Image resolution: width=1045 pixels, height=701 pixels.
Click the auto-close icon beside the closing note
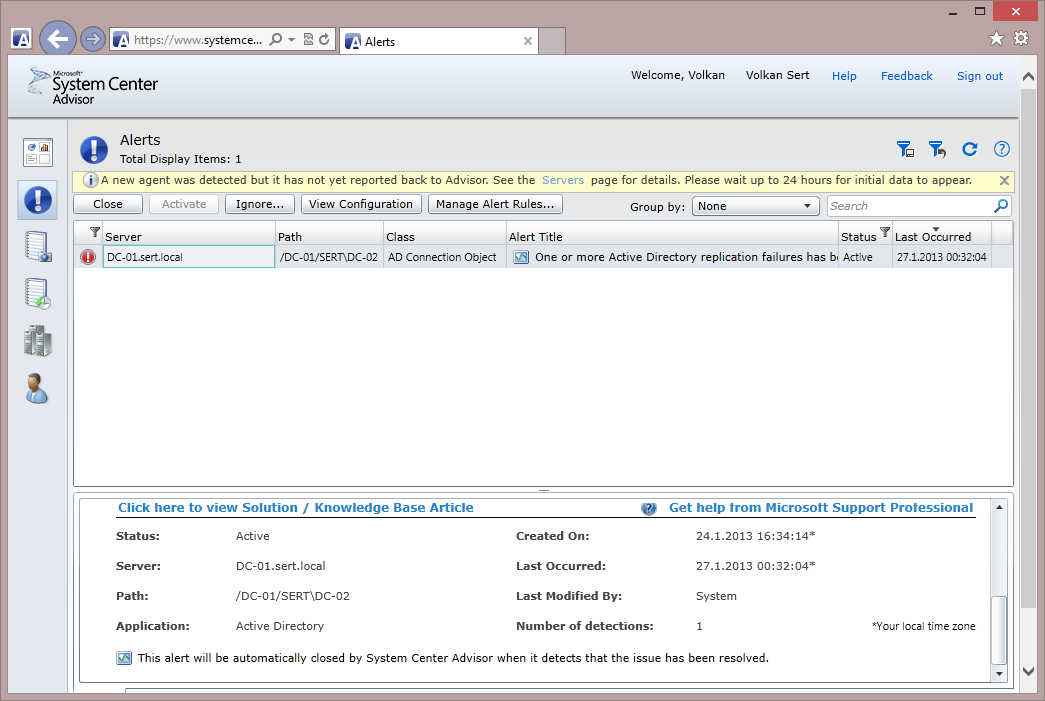124,658
